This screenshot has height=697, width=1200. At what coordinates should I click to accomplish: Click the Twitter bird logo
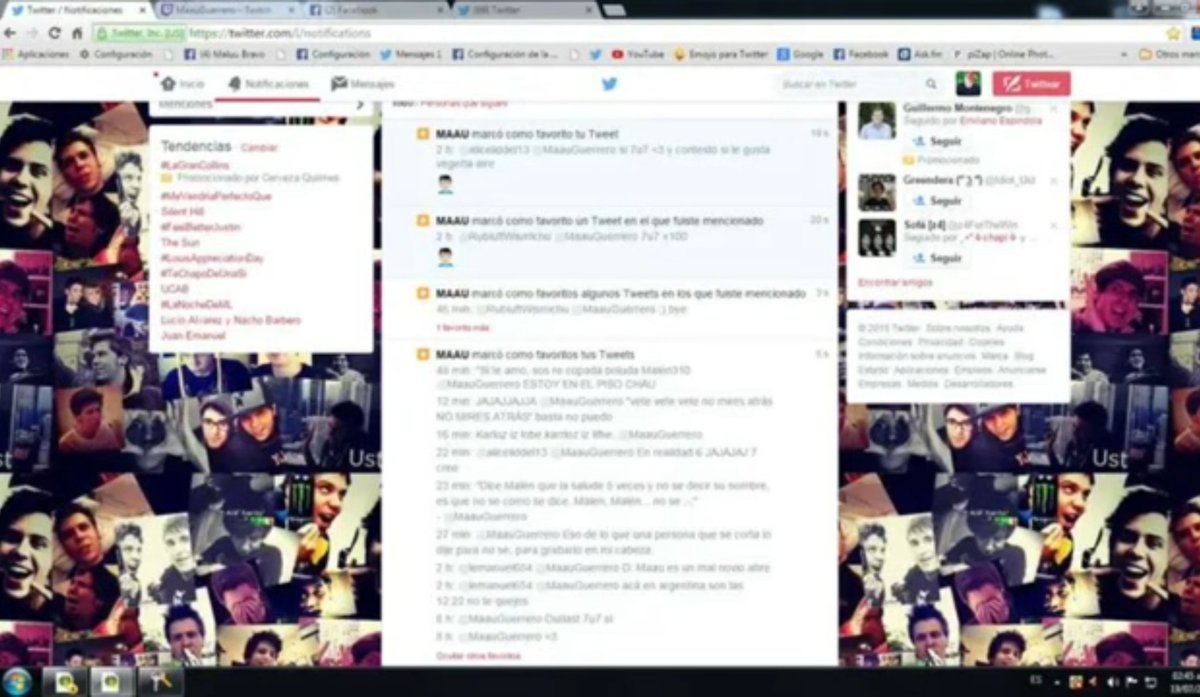coord(609,84)
